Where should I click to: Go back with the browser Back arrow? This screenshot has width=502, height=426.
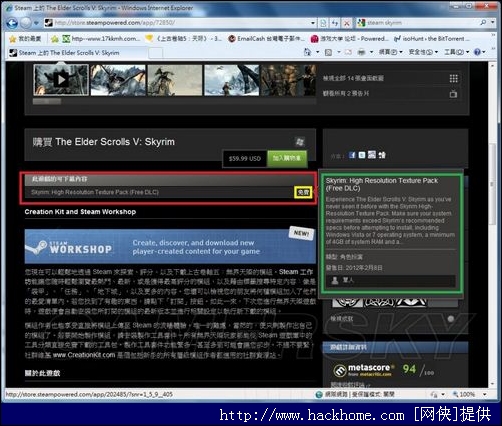12,23
